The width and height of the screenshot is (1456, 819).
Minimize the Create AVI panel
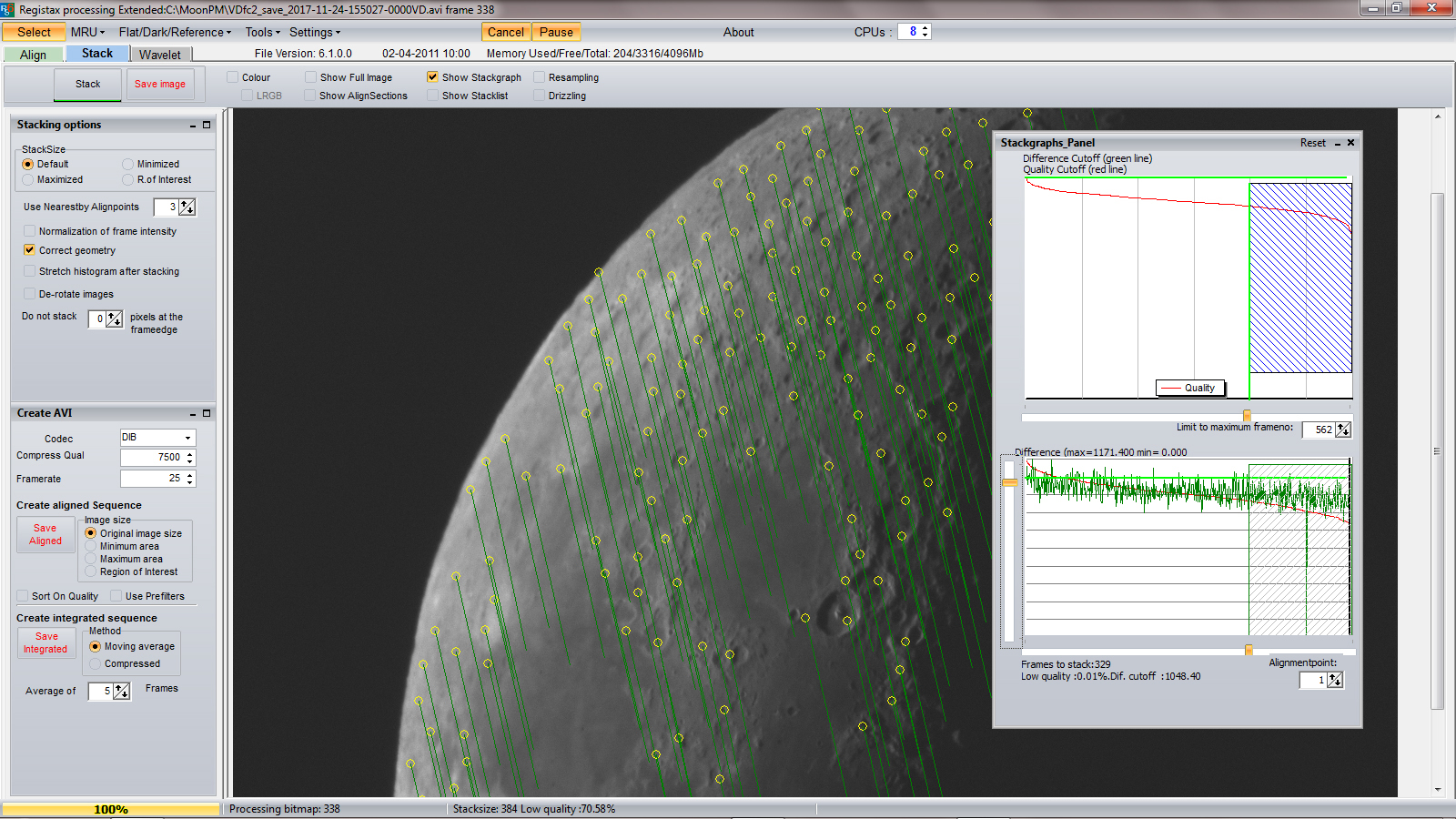coord(193,414)
